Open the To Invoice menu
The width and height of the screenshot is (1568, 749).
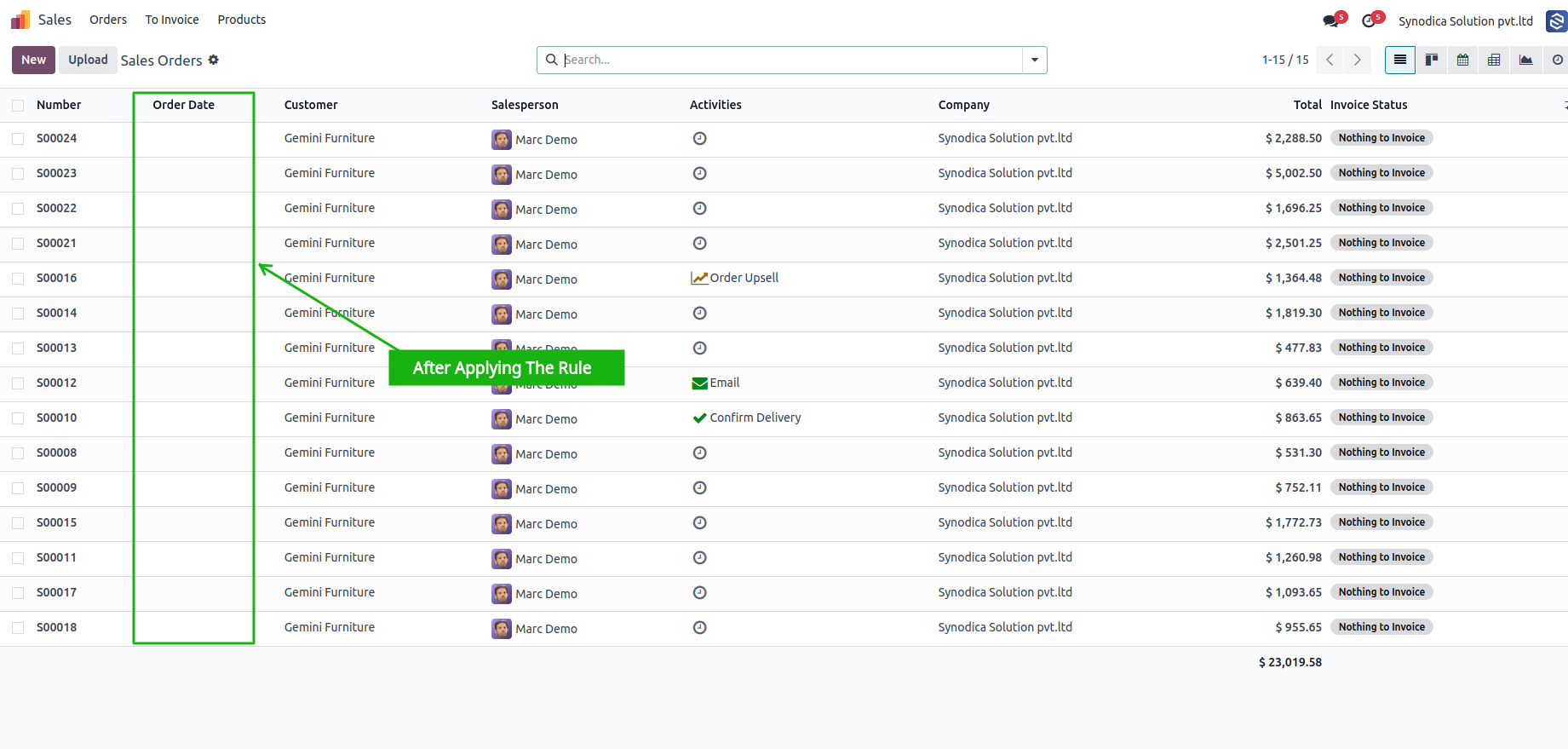pos(172,20)
